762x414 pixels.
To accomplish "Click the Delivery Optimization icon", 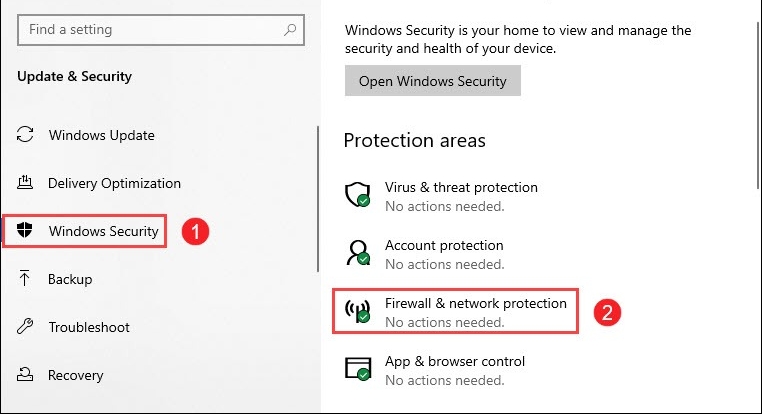I will [x=25, y=183].
